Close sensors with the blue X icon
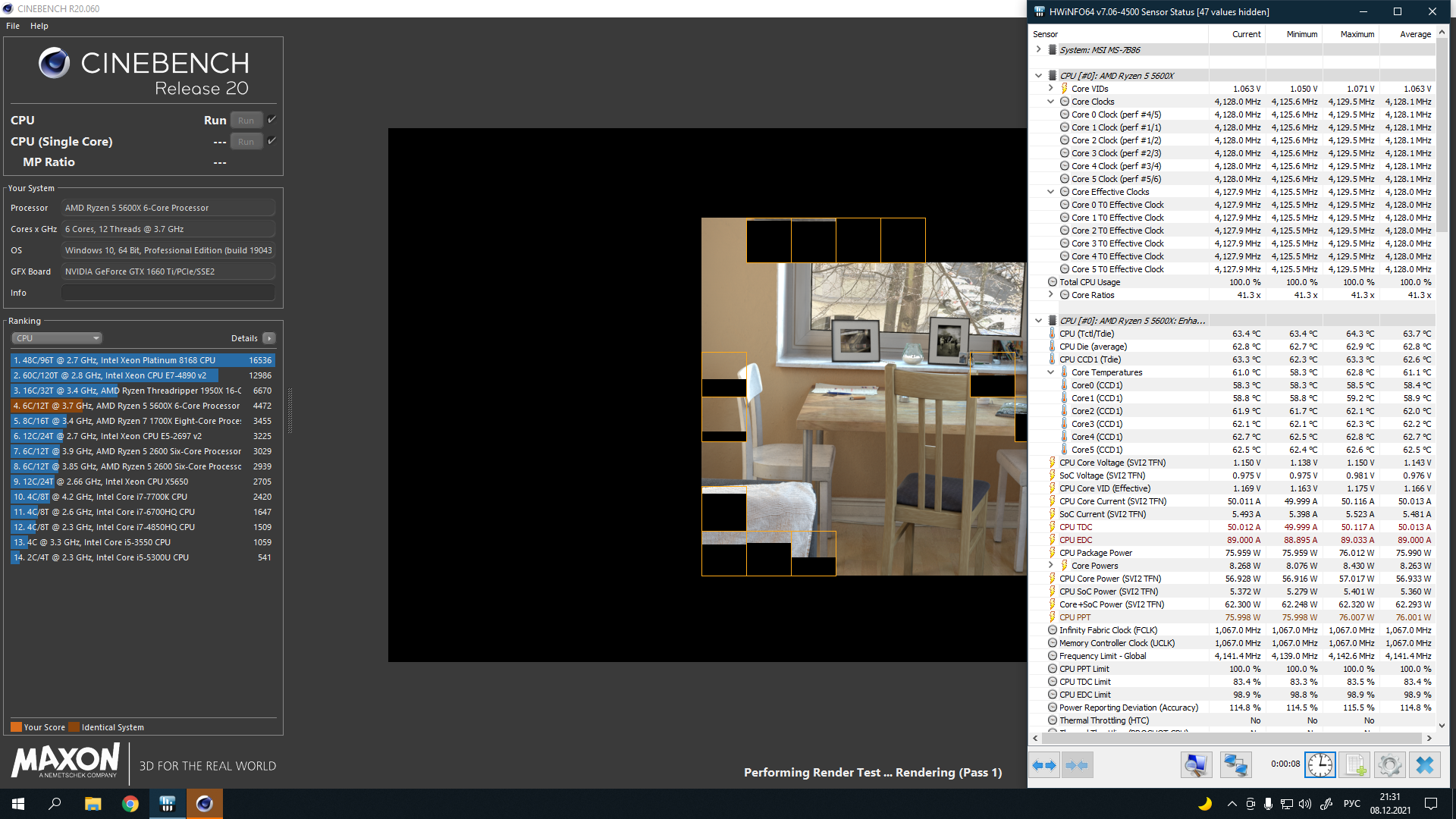The width and height of the screenshot is (1456, 819). click(x=1424, y=765)
